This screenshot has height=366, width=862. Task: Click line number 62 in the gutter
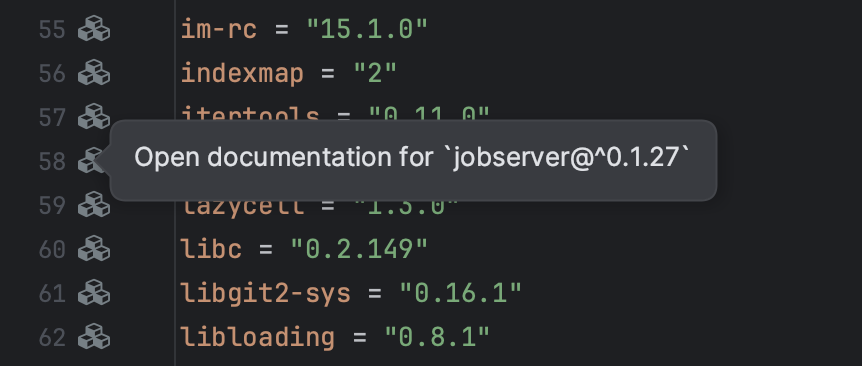point(52,337)
